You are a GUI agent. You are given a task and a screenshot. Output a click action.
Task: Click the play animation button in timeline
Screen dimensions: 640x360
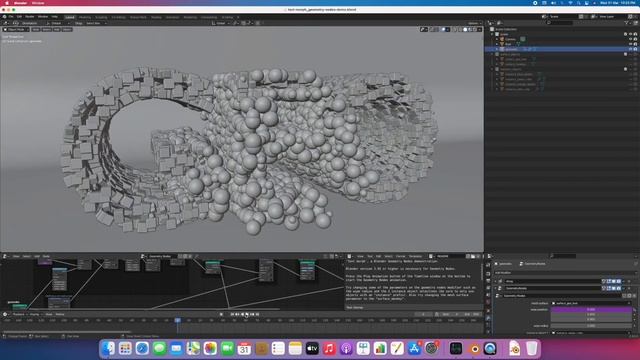click(247, 314)
